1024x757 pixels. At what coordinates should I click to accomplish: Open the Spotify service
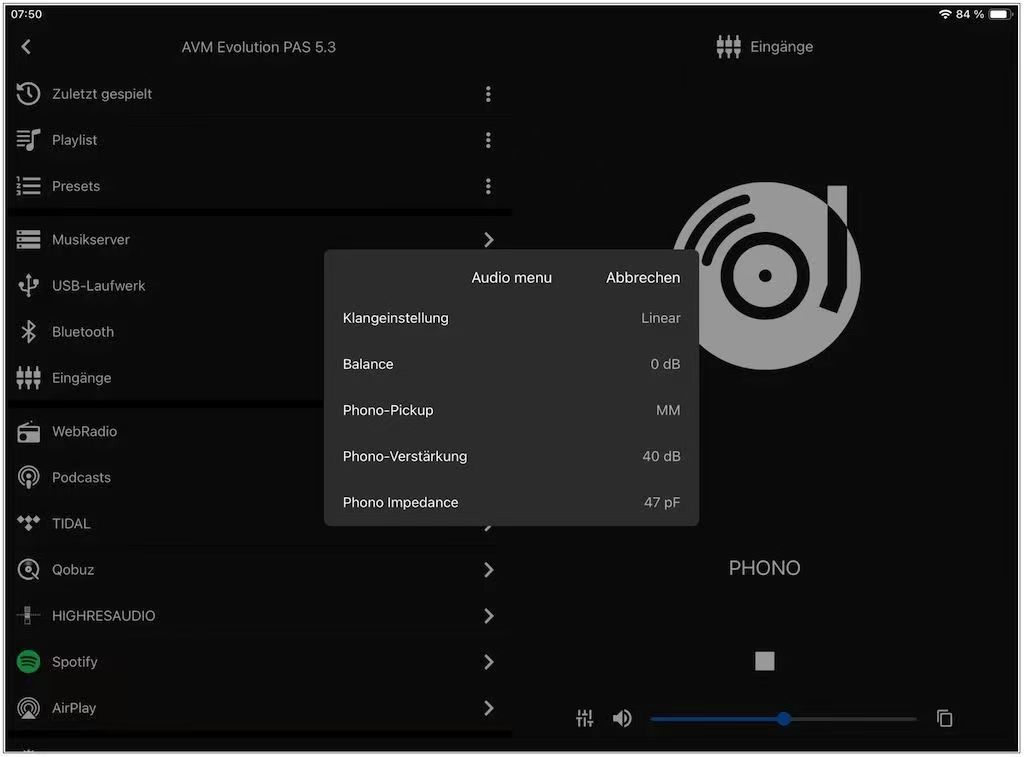click(74, 662)
